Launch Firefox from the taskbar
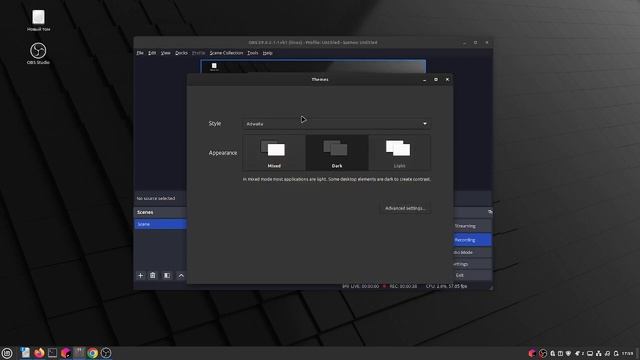The width and height of the screenshot is (640, 360). point(39,353)
